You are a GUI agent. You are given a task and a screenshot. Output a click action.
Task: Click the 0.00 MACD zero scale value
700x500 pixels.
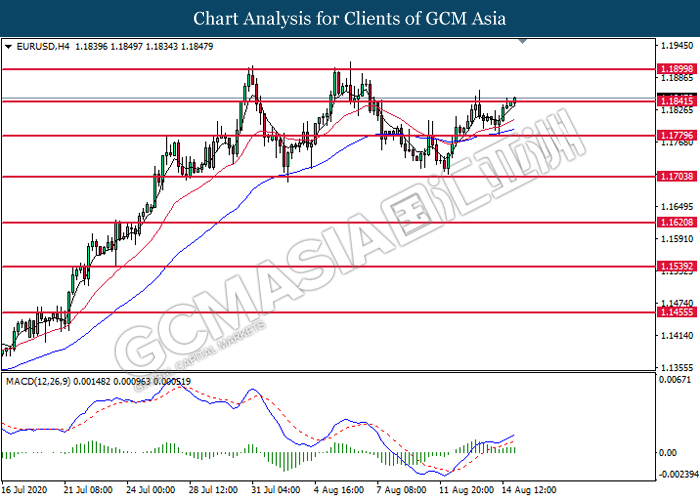[x=668, y=453]
